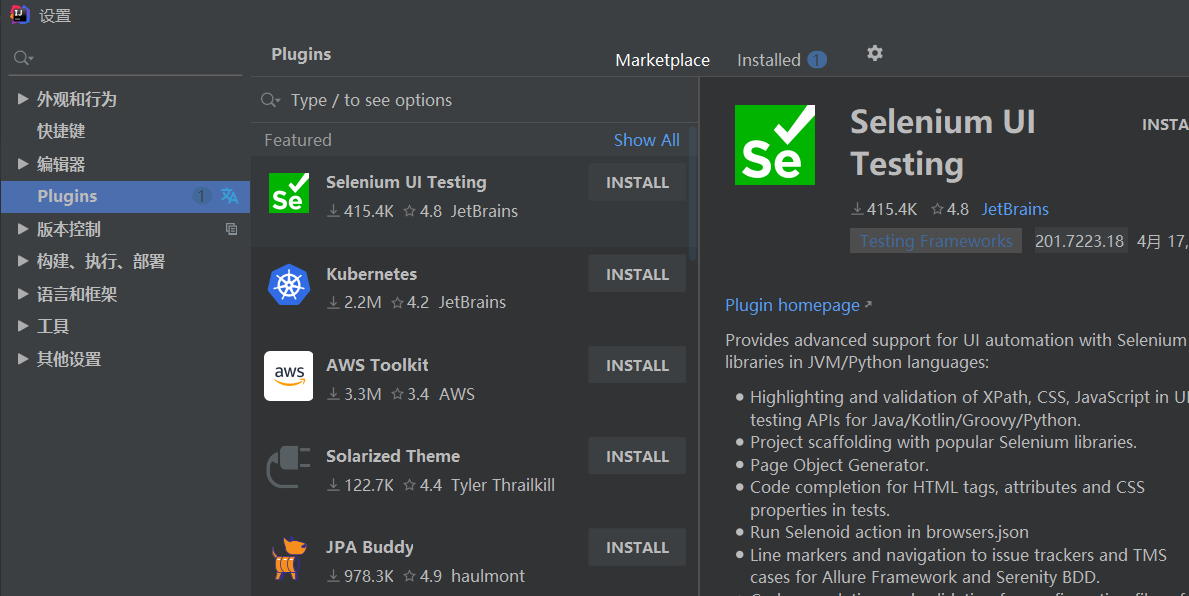Viewport: 1189px width, 596px height.
Task: Click the translation icon beside Plugins
Action: pyautogui.click(x=230, y=196)
